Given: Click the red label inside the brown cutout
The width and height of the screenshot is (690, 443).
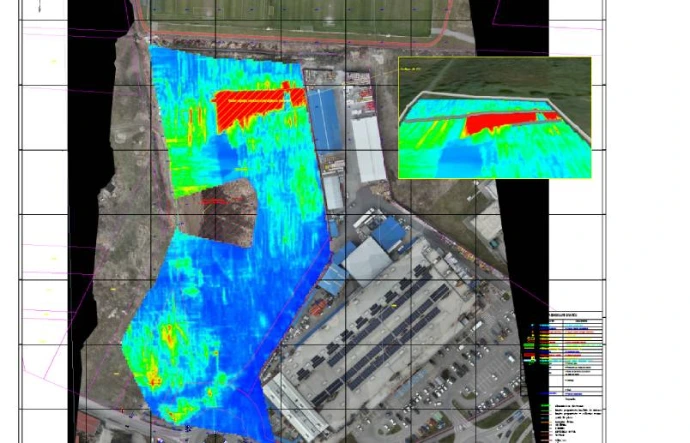Looking at the screenshot, I should pos(212,202).
